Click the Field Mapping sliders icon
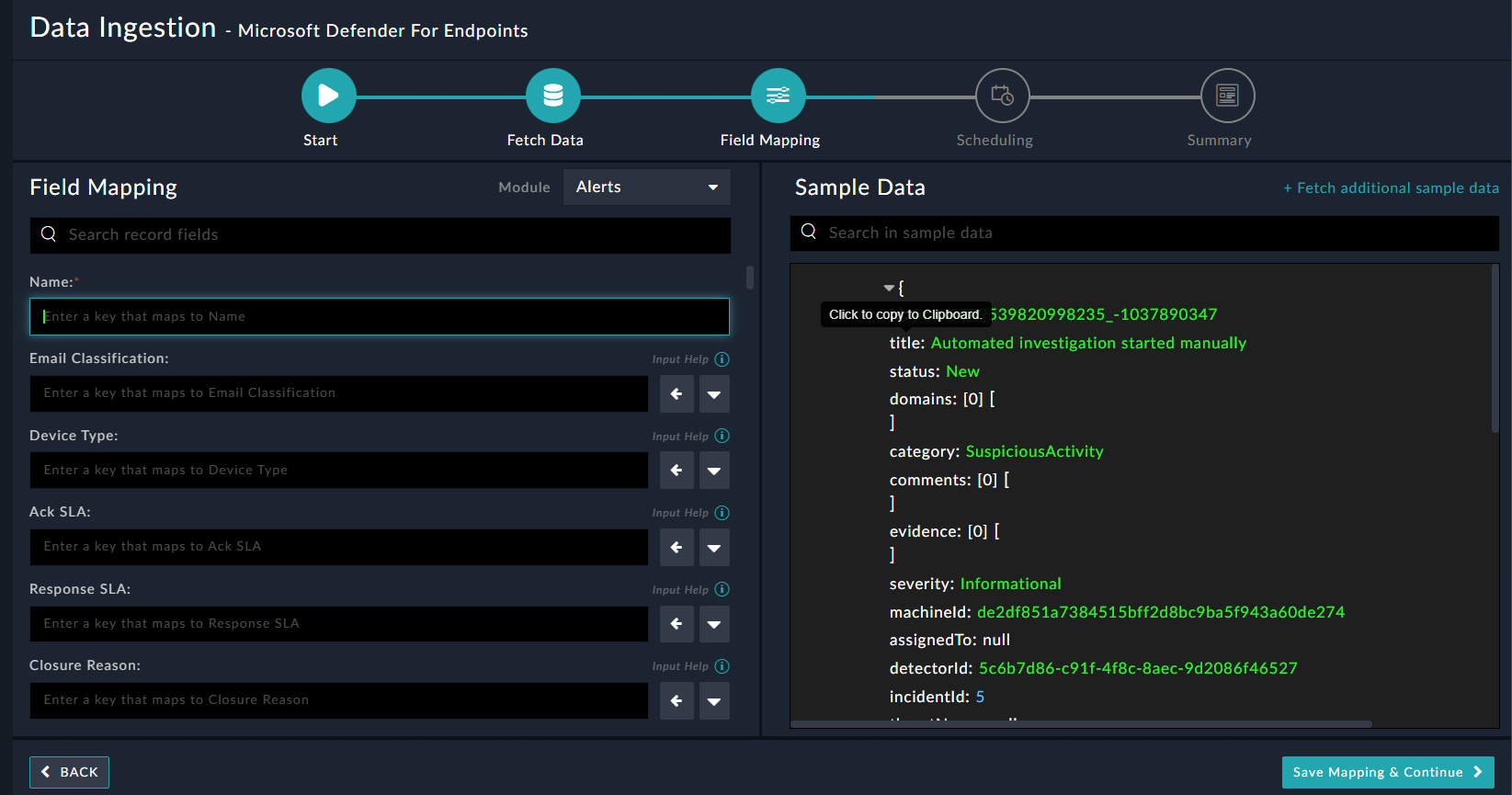This screenshot has width=1512, height=795. click(x=778, y=96)
